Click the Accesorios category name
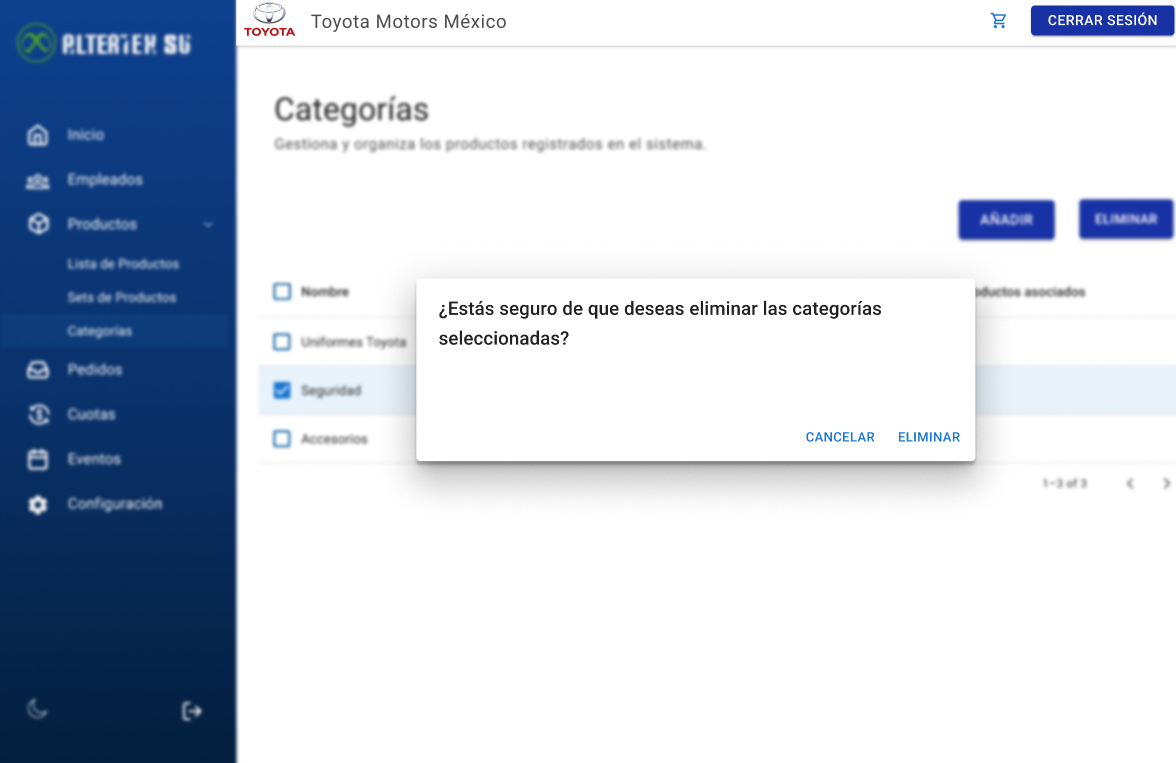Image resolution: width=1176 pixels, height=763 pixels. pyautogui.click(x=334, y=439)
